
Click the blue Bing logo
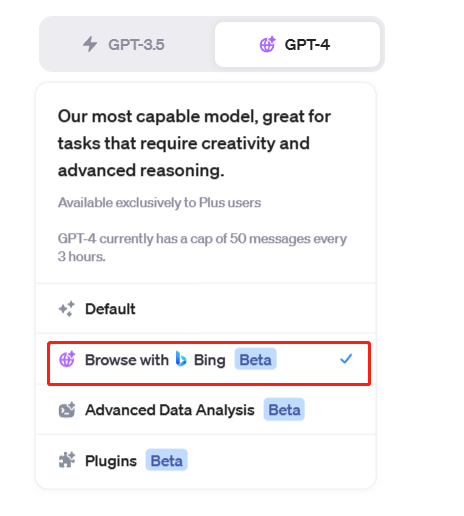point(181,359)
